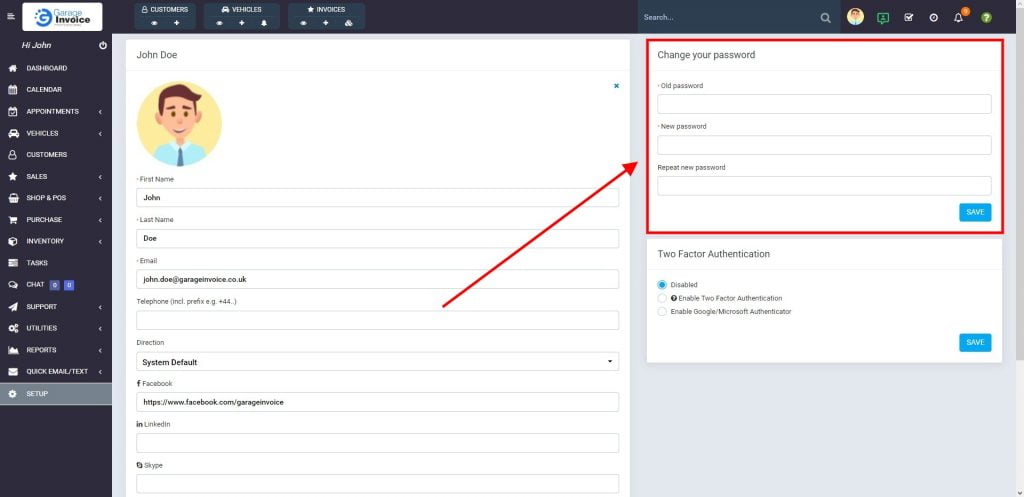Save the Two Factor Authentication settings
The image size is (1024, 497).
click(975, 342)
